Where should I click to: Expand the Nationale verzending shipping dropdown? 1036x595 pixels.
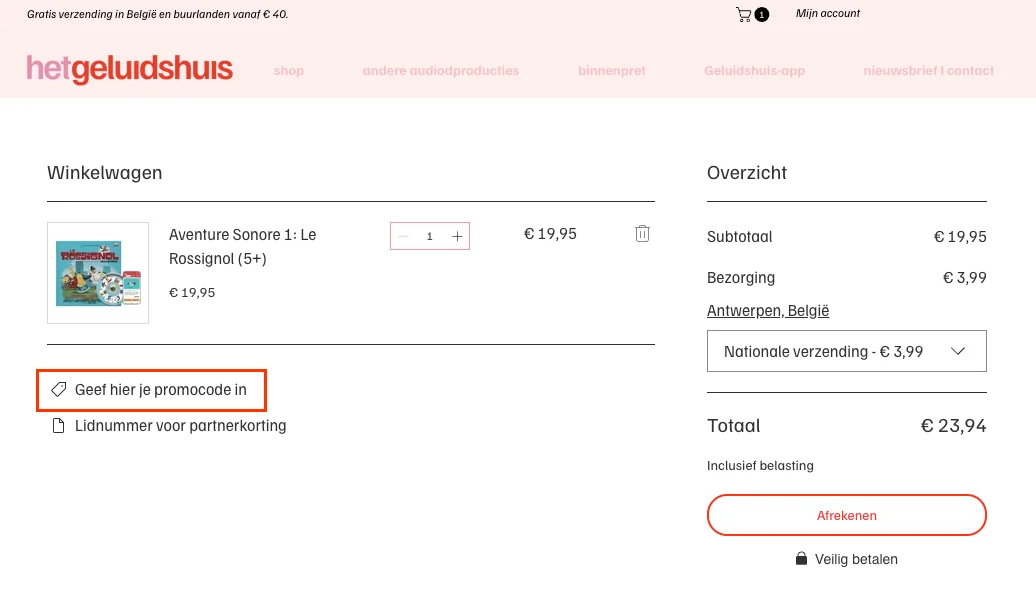click(x=846, y=351)
